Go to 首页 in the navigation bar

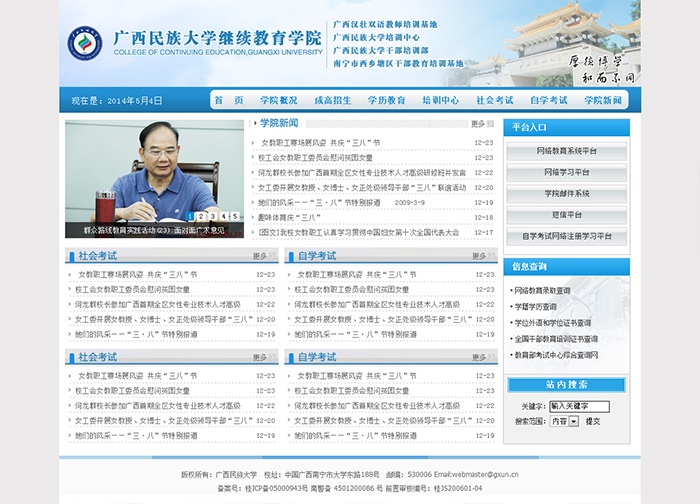coord(229,100)
